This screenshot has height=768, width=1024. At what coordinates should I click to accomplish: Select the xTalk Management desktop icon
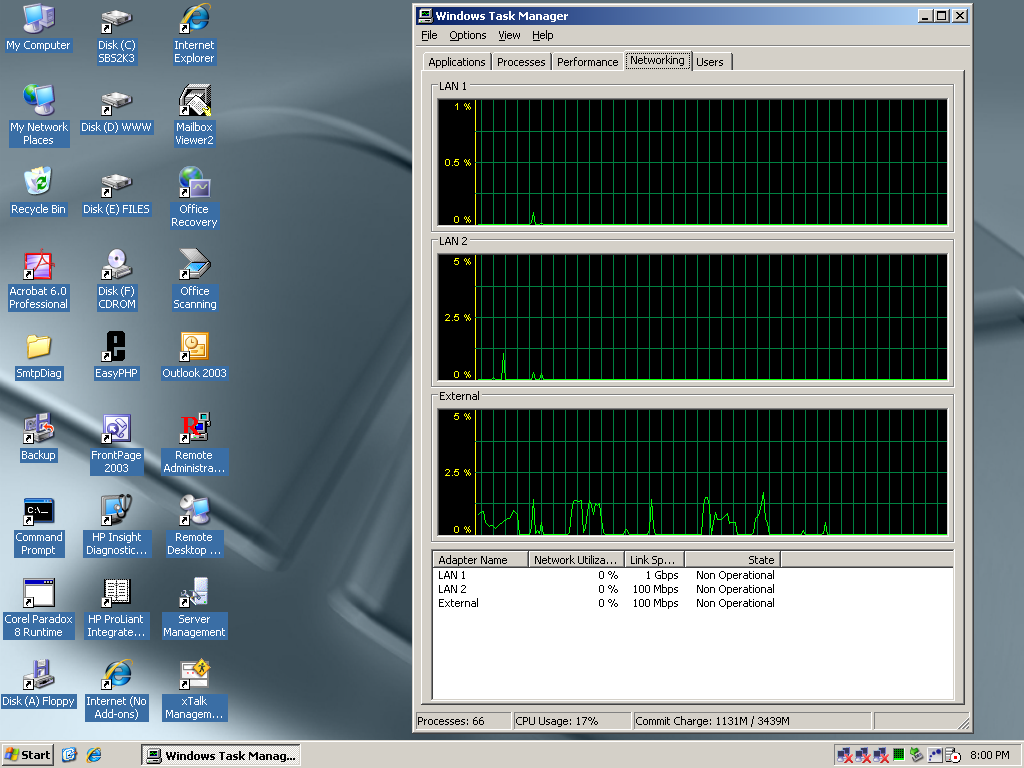(x=194, y=690)
